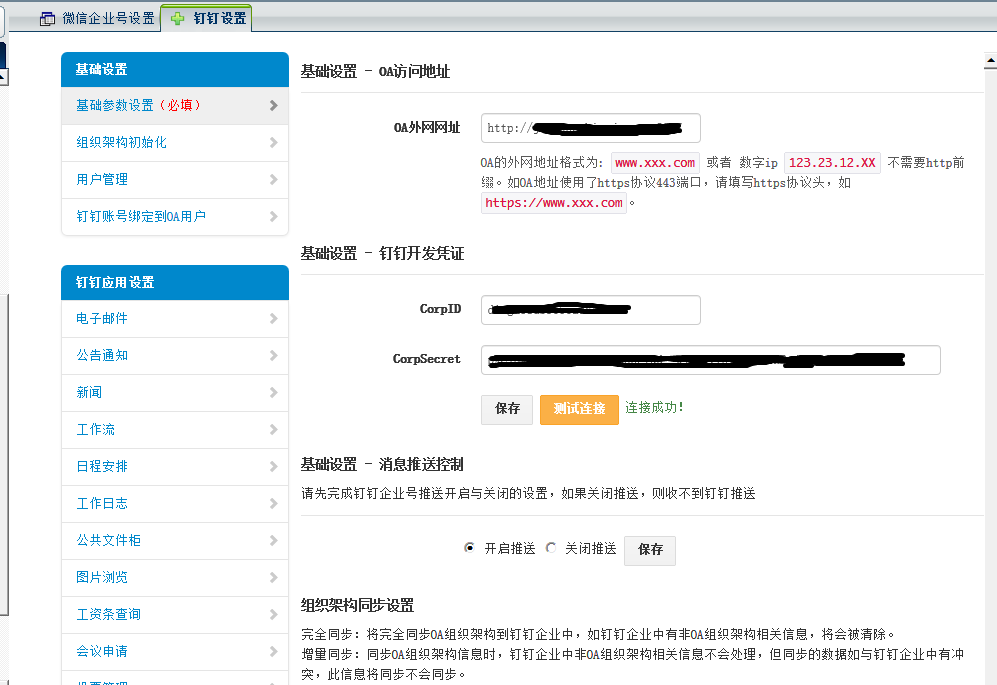Click the arrow icon beside 电子邮件

coord(273,319)
